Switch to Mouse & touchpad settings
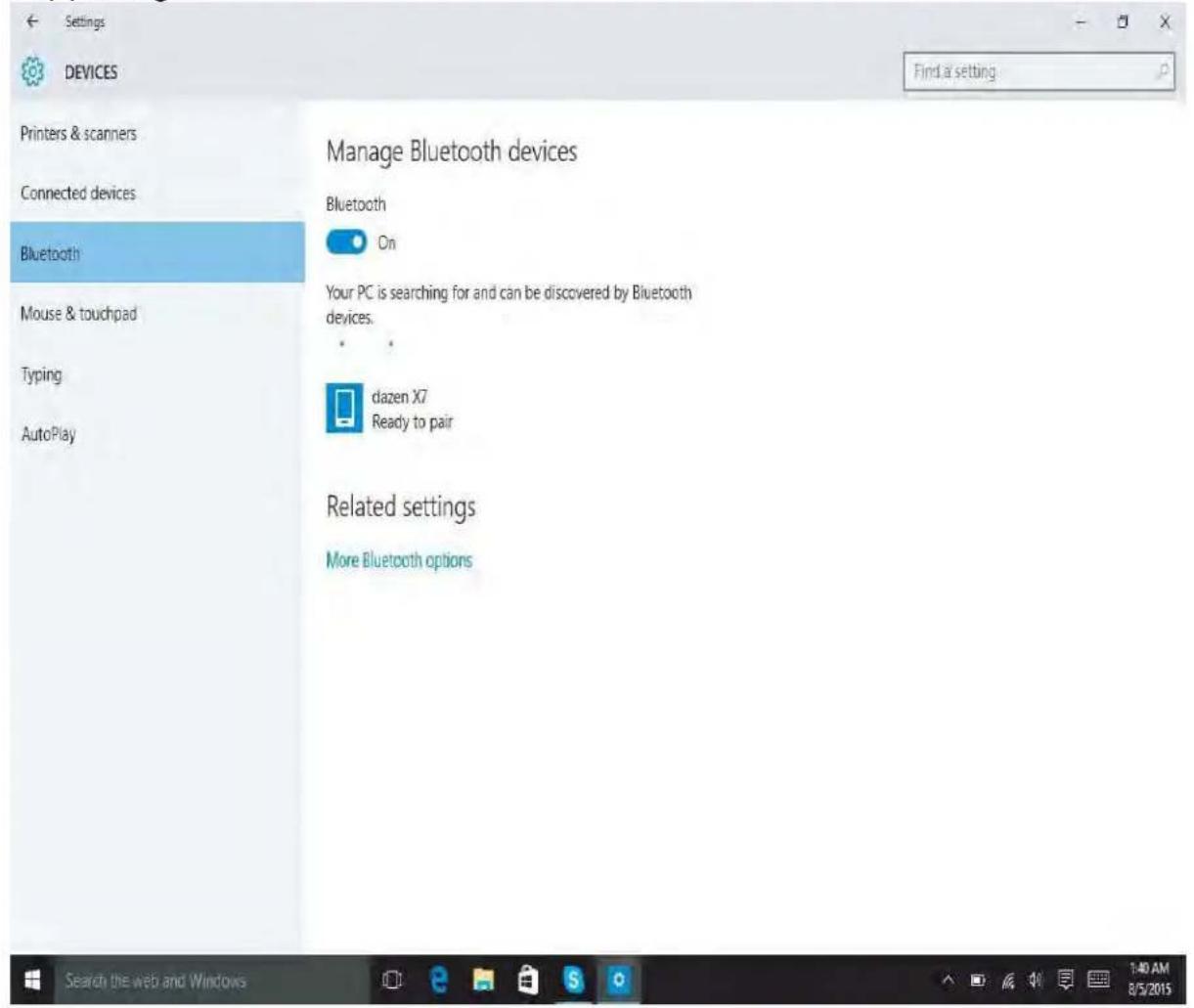Viewport: 1194px width, 1008px height. pos(78,314)
